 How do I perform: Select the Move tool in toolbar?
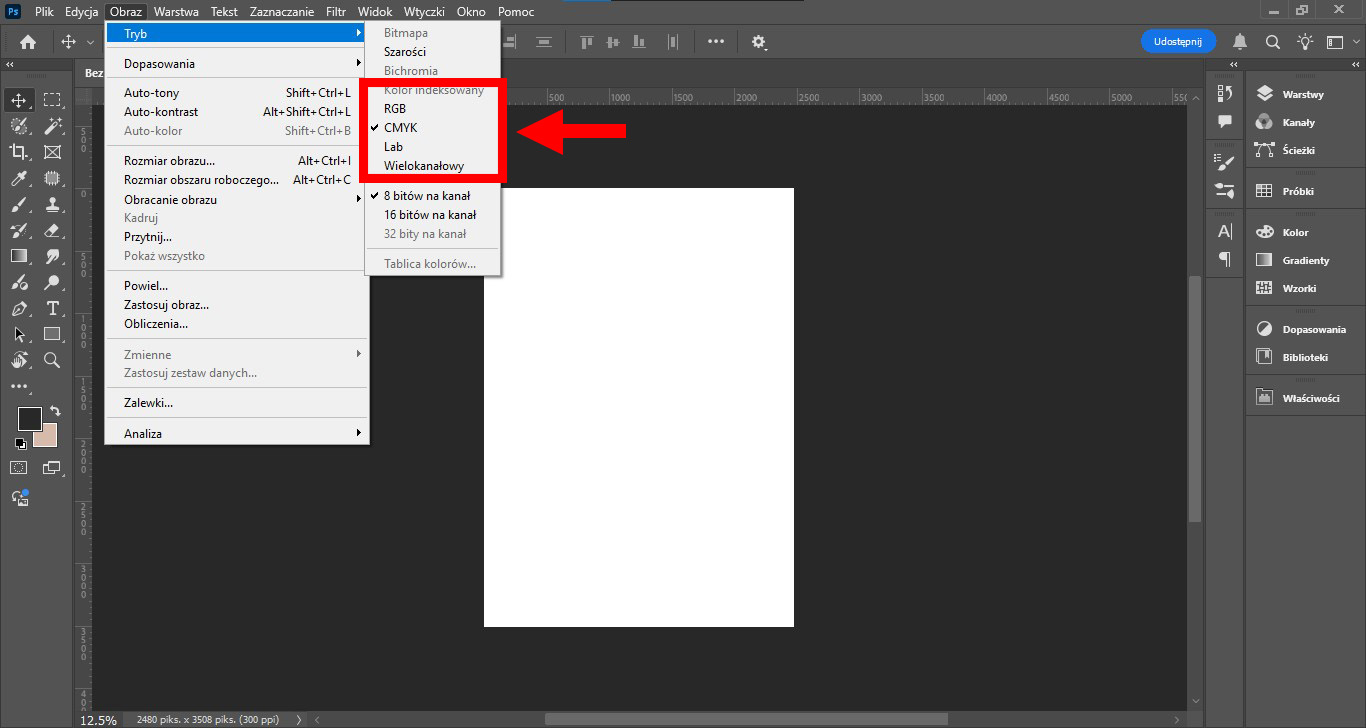pos(19,100)
